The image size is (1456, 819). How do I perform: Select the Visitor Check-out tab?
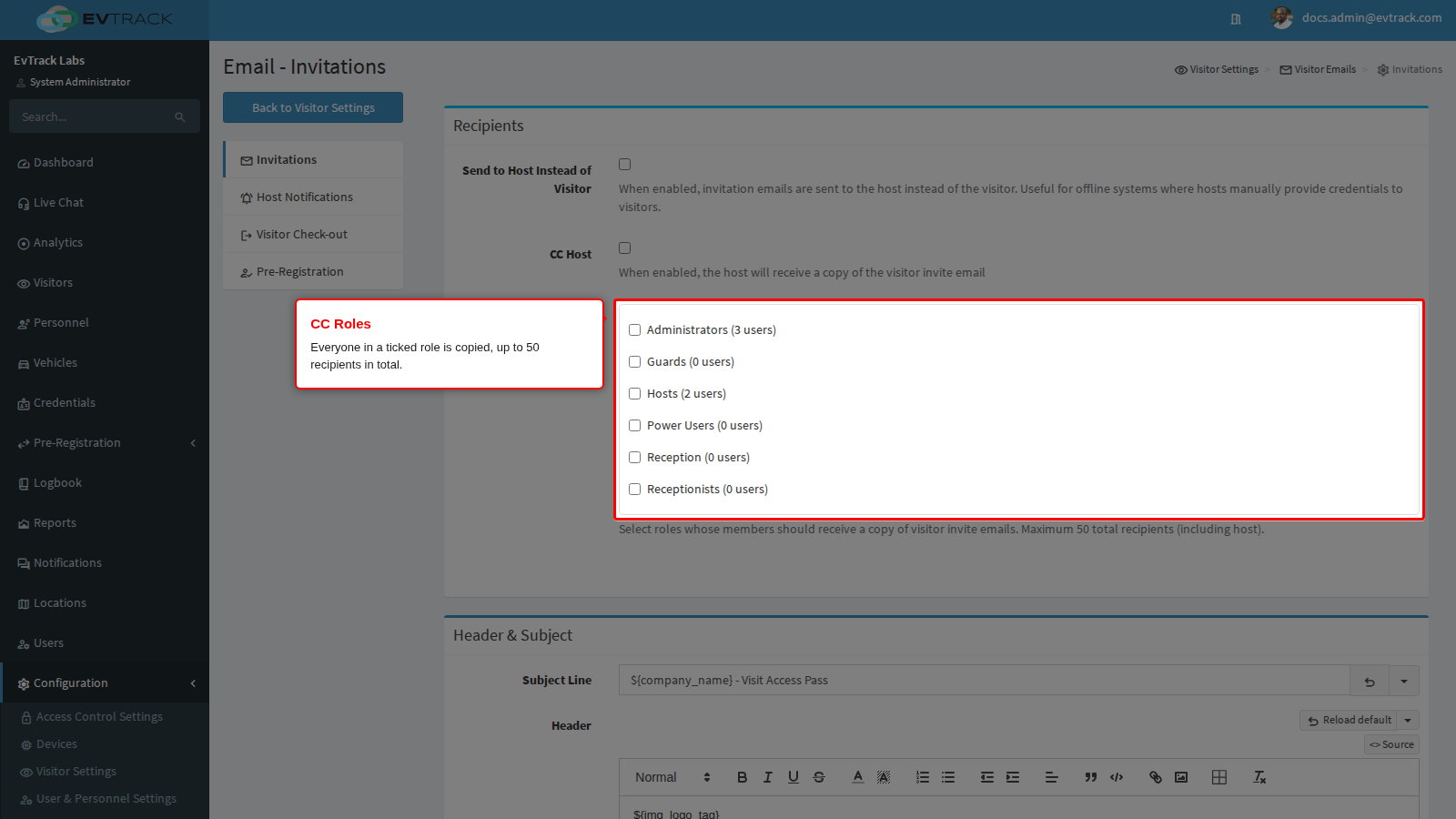click(314, 235)
